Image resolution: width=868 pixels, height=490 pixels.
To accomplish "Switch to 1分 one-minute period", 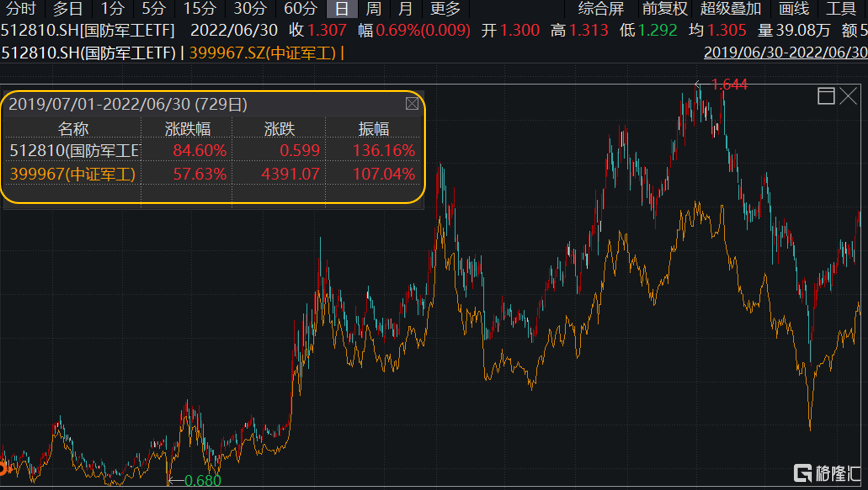I will point(112,8).
